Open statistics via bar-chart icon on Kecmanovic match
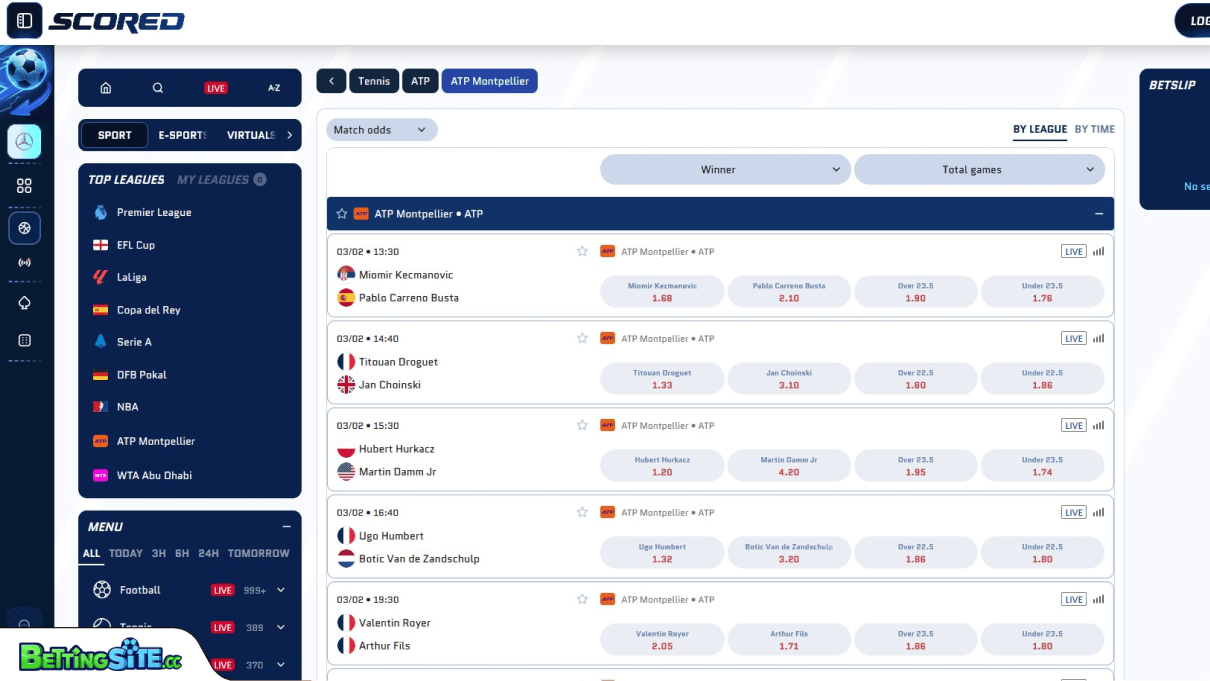 click(x=1098, y=251)
